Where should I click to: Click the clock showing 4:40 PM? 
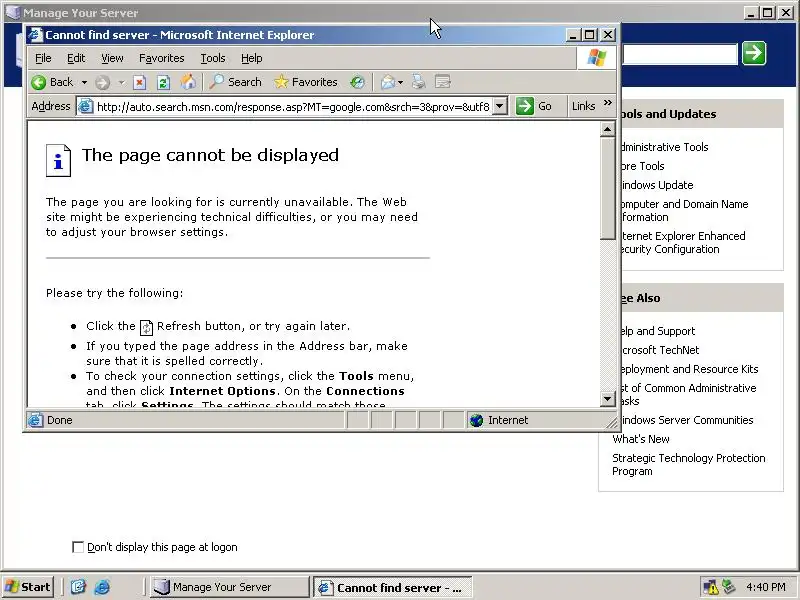coord(766,587)
